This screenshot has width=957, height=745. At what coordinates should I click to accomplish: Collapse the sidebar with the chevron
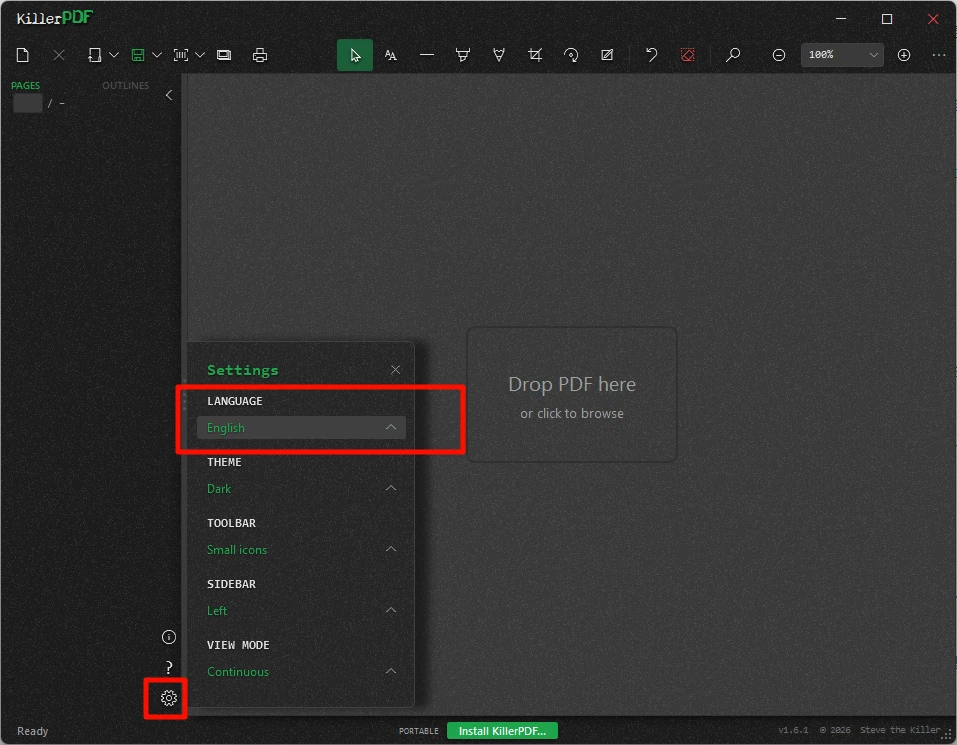(169, 95)
